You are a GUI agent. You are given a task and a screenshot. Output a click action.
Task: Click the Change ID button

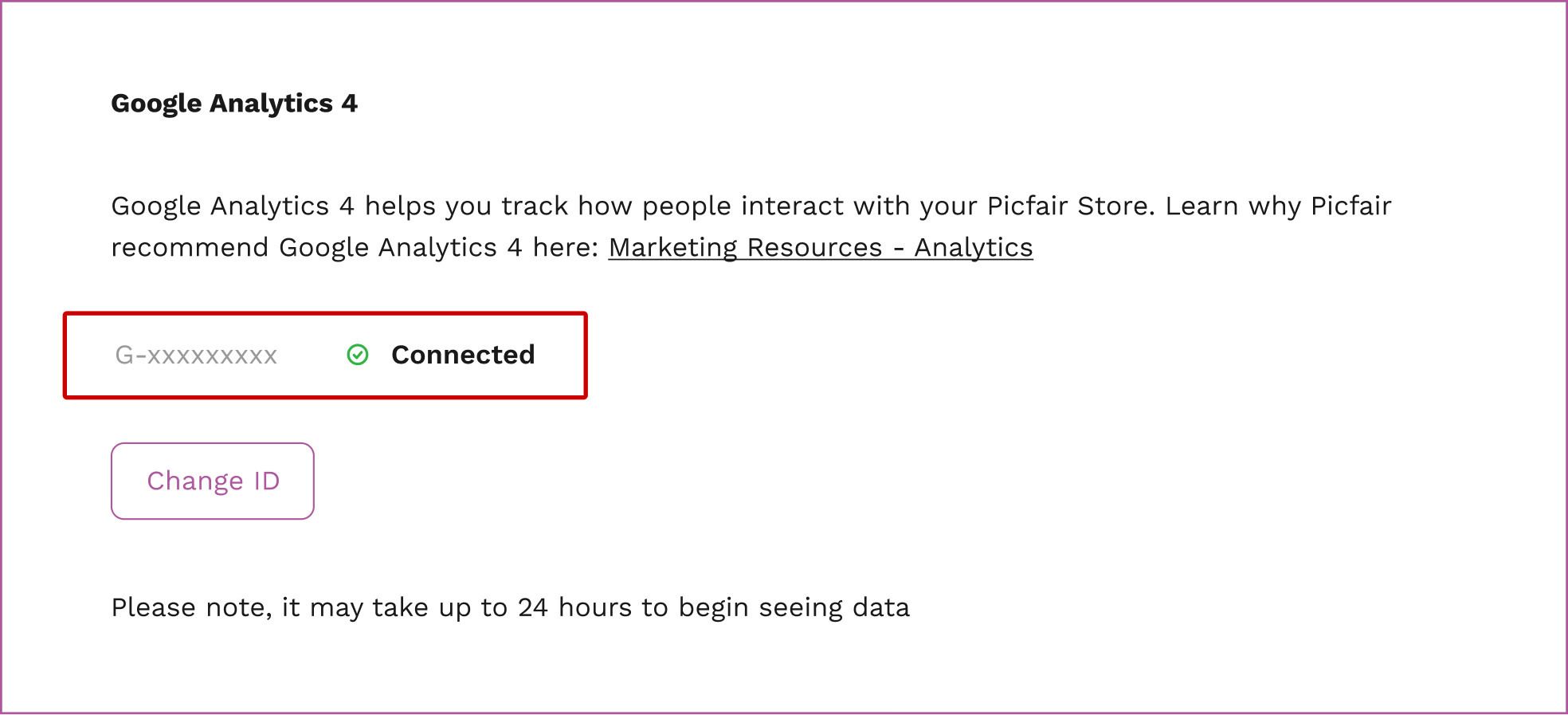click(x=212, y=481)
